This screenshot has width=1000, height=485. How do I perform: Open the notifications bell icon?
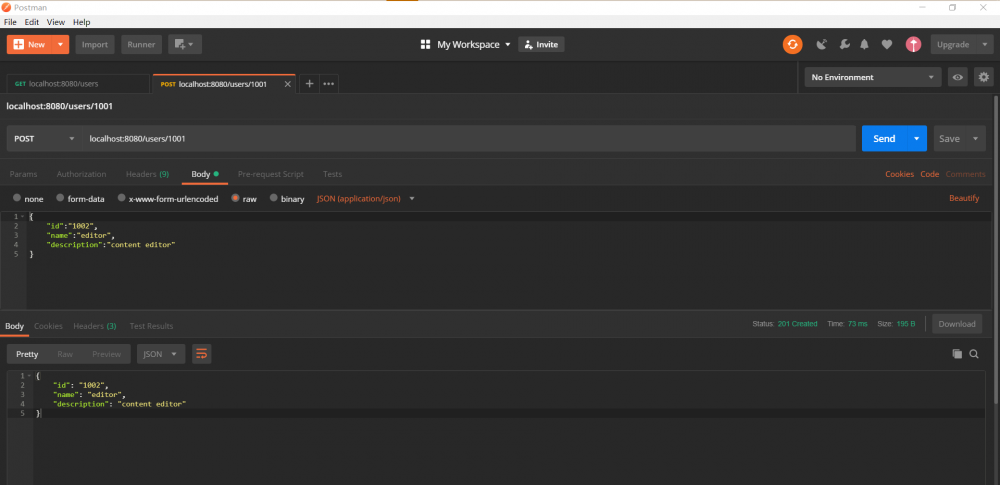pos(865,45)
